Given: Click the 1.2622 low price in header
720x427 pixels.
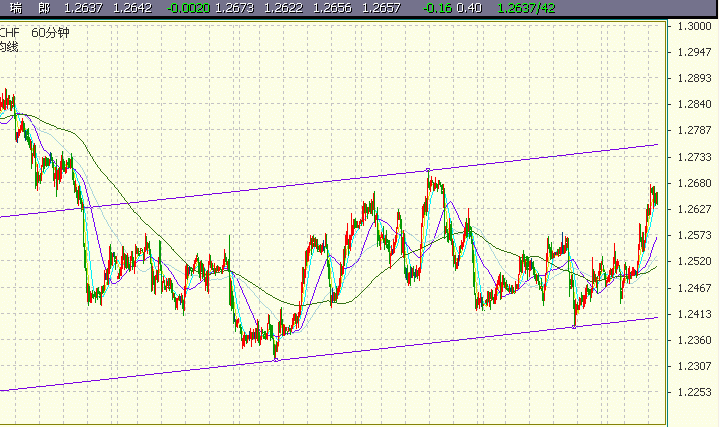Looking at the screenshot, I should (x=283, y=8).
